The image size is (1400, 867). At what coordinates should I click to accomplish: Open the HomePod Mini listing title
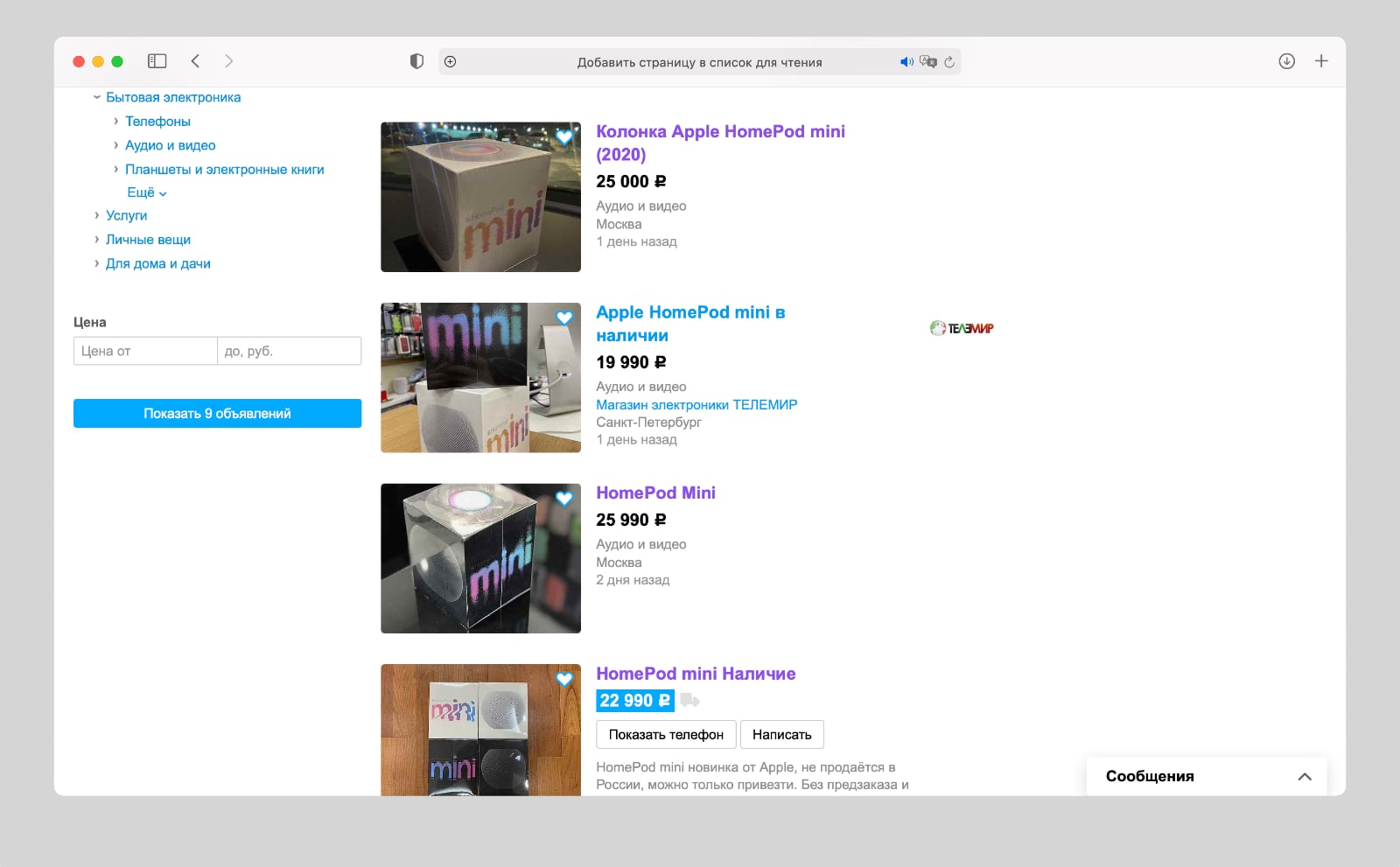coord(655,493)
